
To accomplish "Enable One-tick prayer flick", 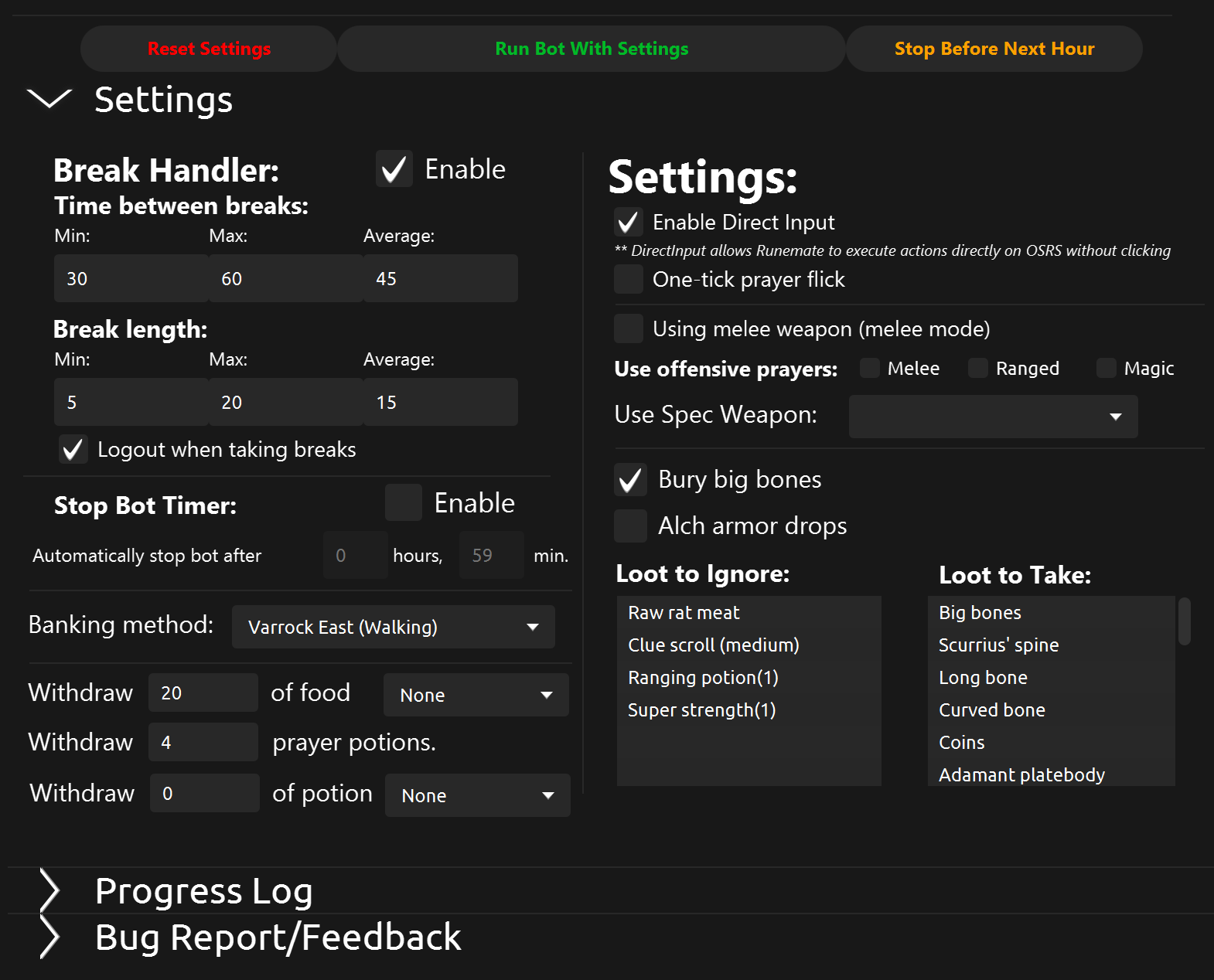I will pyautogui.click(x=629, y=280).
